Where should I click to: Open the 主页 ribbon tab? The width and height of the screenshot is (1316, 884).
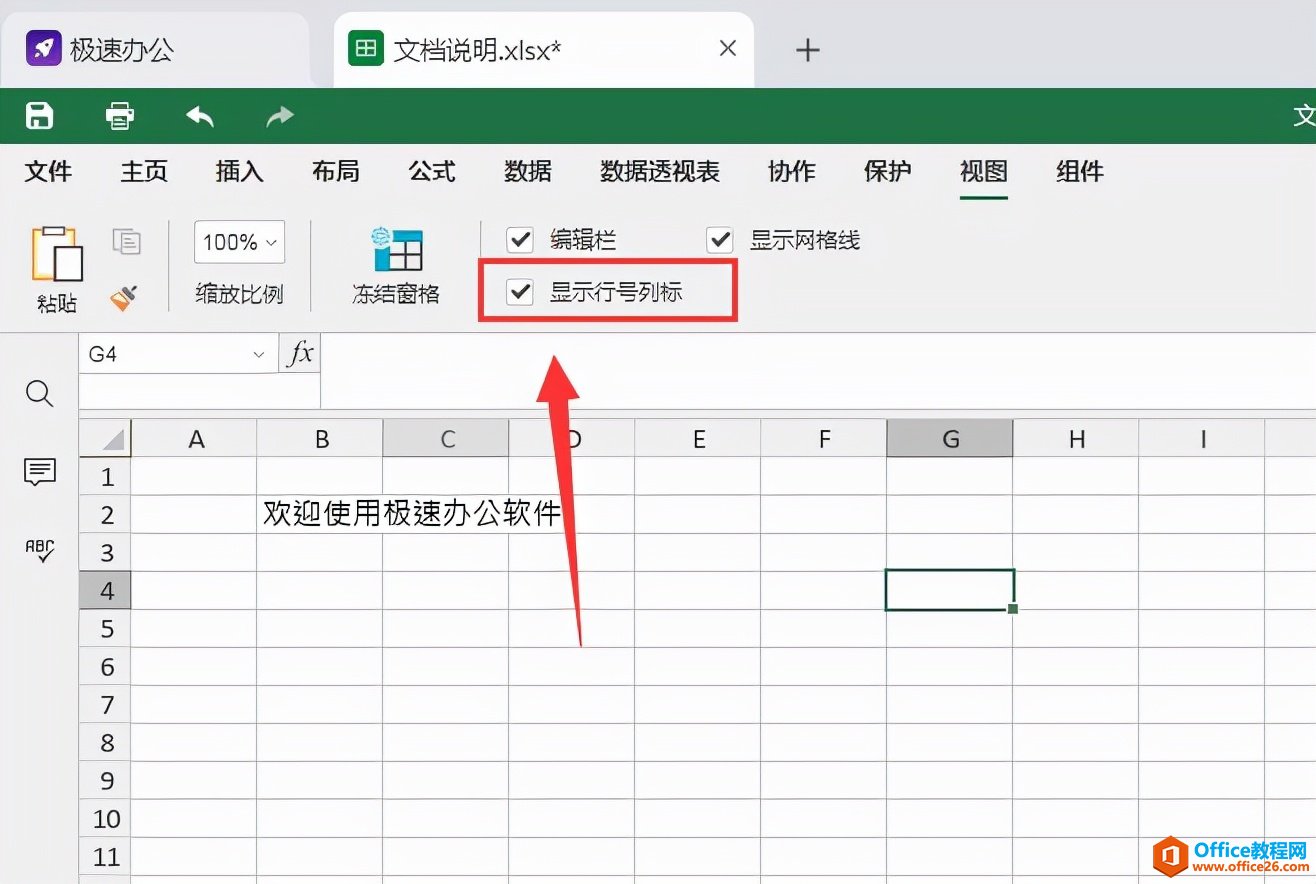pos(143,171)
